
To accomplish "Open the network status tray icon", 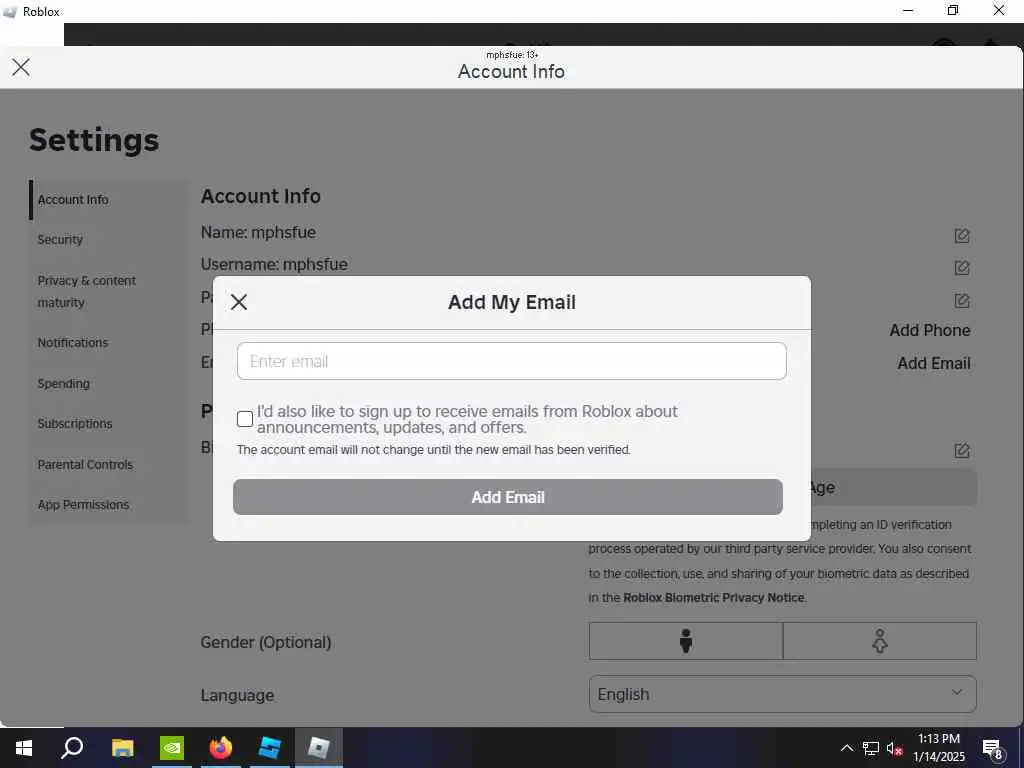I will 871,748.
